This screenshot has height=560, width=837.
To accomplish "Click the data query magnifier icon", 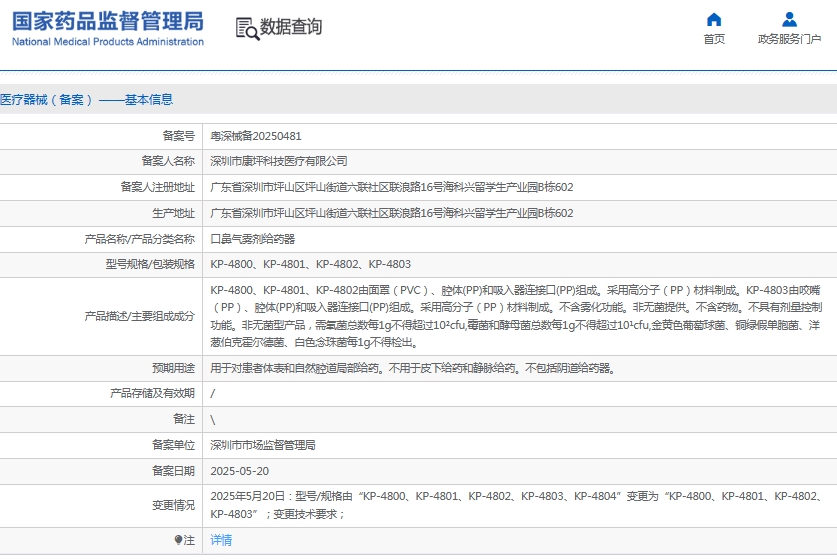I will [x=247, y=29].
